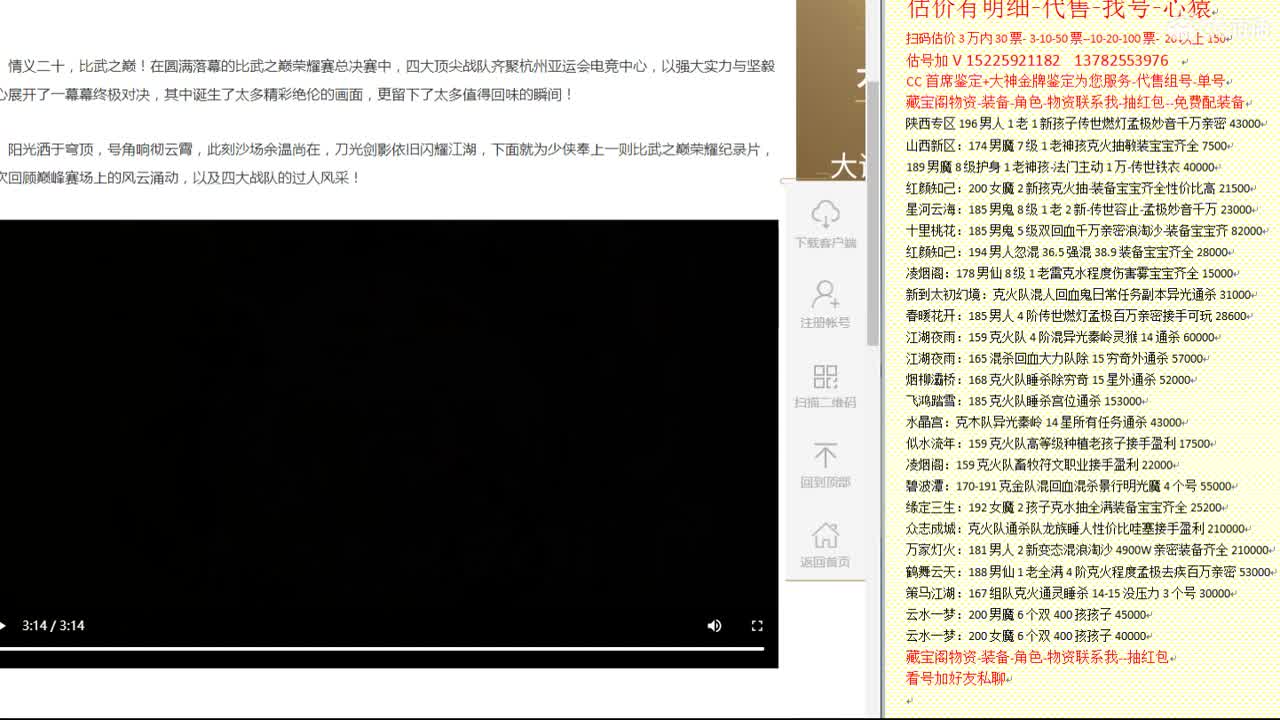Select the 水晶宫 克木队 listing row
This screenshot has width=1280, height=720.
(x=1044, y=422)
